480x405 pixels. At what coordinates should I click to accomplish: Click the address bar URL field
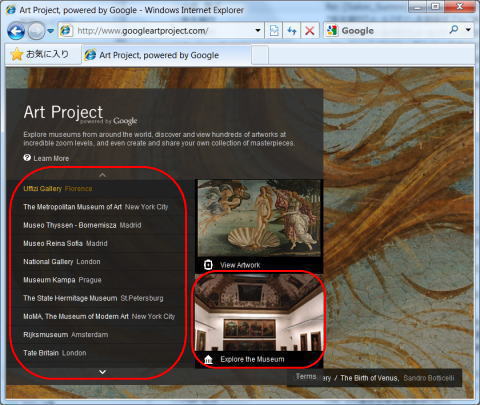[160, 31]
